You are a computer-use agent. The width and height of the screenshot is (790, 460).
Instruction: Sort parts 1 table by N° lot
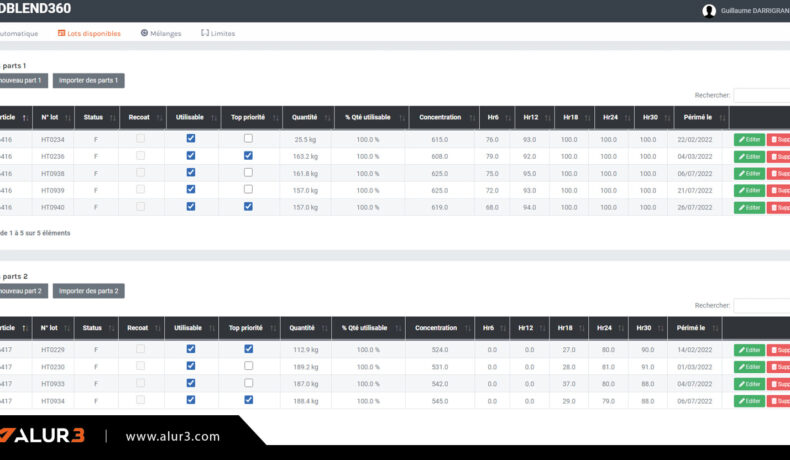53,117
